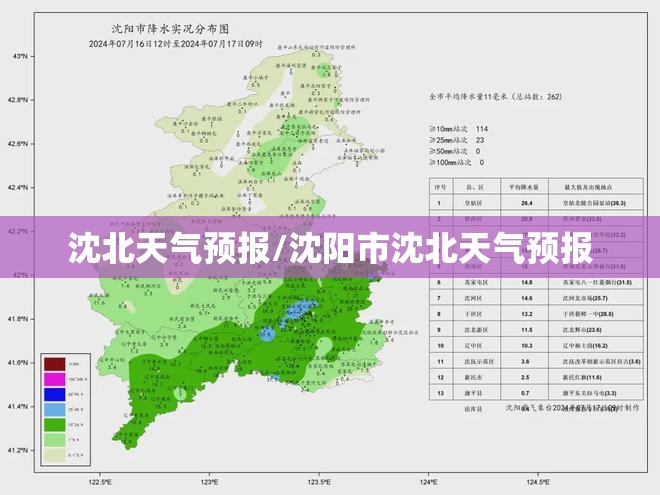Click the date range line under the title

[x=176, y=44]
